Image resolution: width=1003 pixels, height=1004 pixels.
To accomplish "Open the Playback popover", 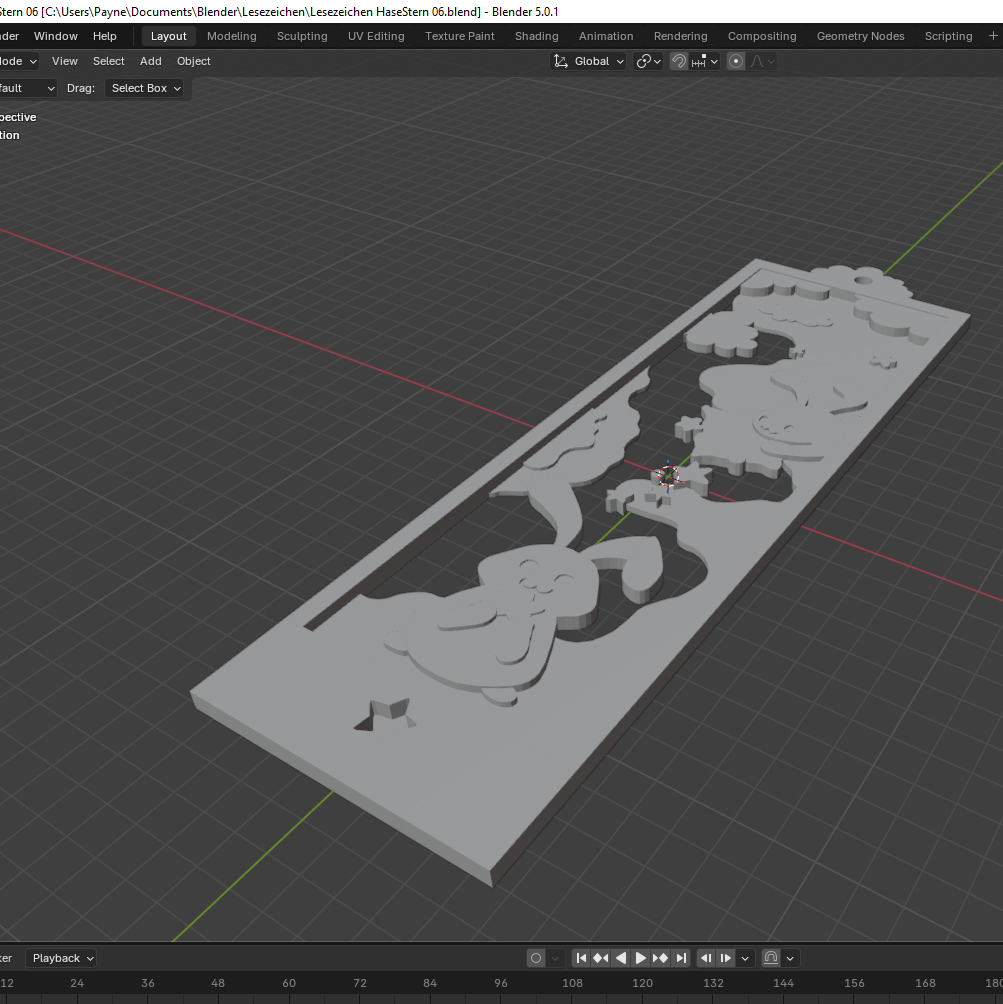I will point(62,958).
